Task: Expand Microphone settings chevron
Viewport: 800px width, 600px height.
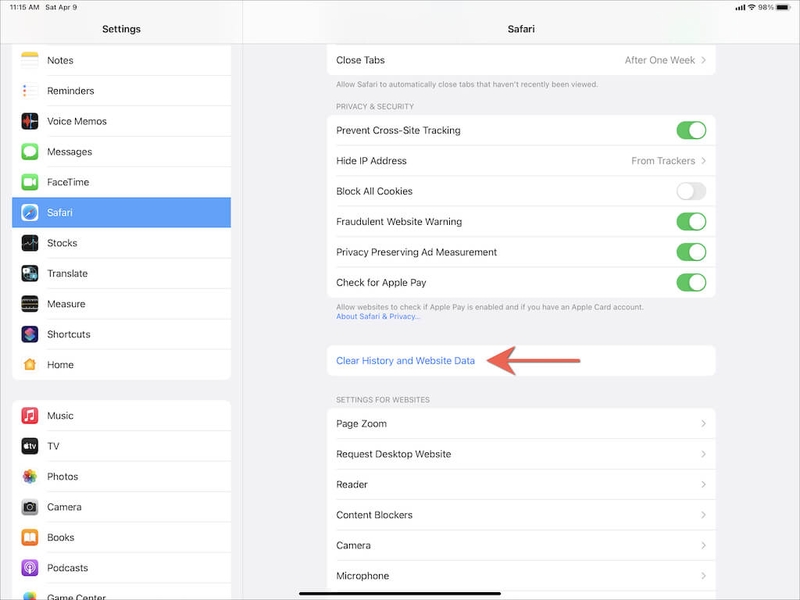Action: [x=704, y=576]
